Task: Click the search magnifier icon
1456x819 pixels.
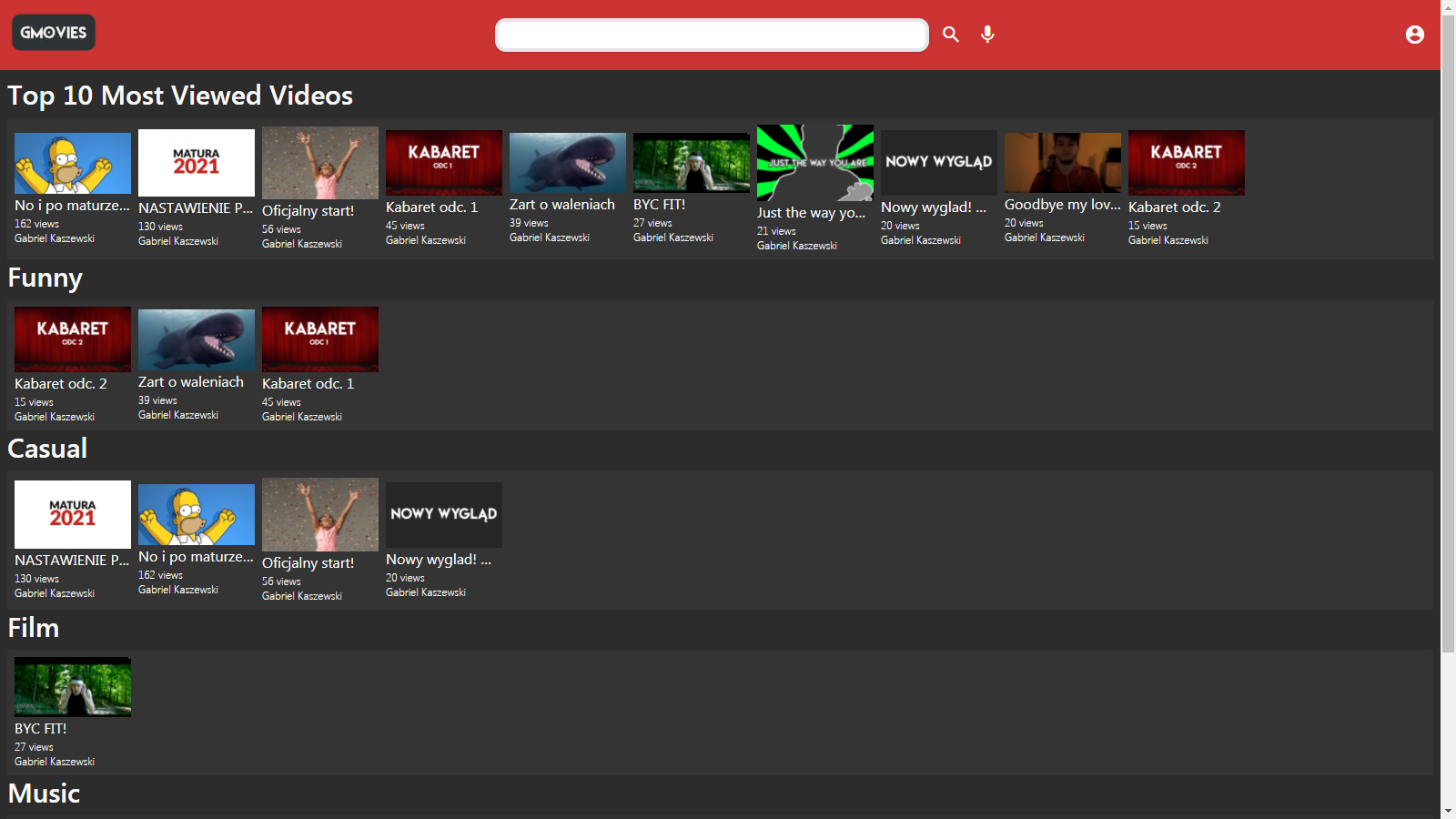Action: [x=951, y=35]
